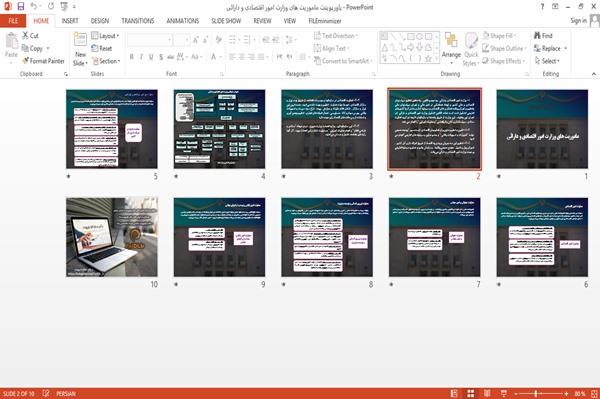600x399 pixels.
Task: Select slide 5 thumbnail
Action: (x=112, y=129)
